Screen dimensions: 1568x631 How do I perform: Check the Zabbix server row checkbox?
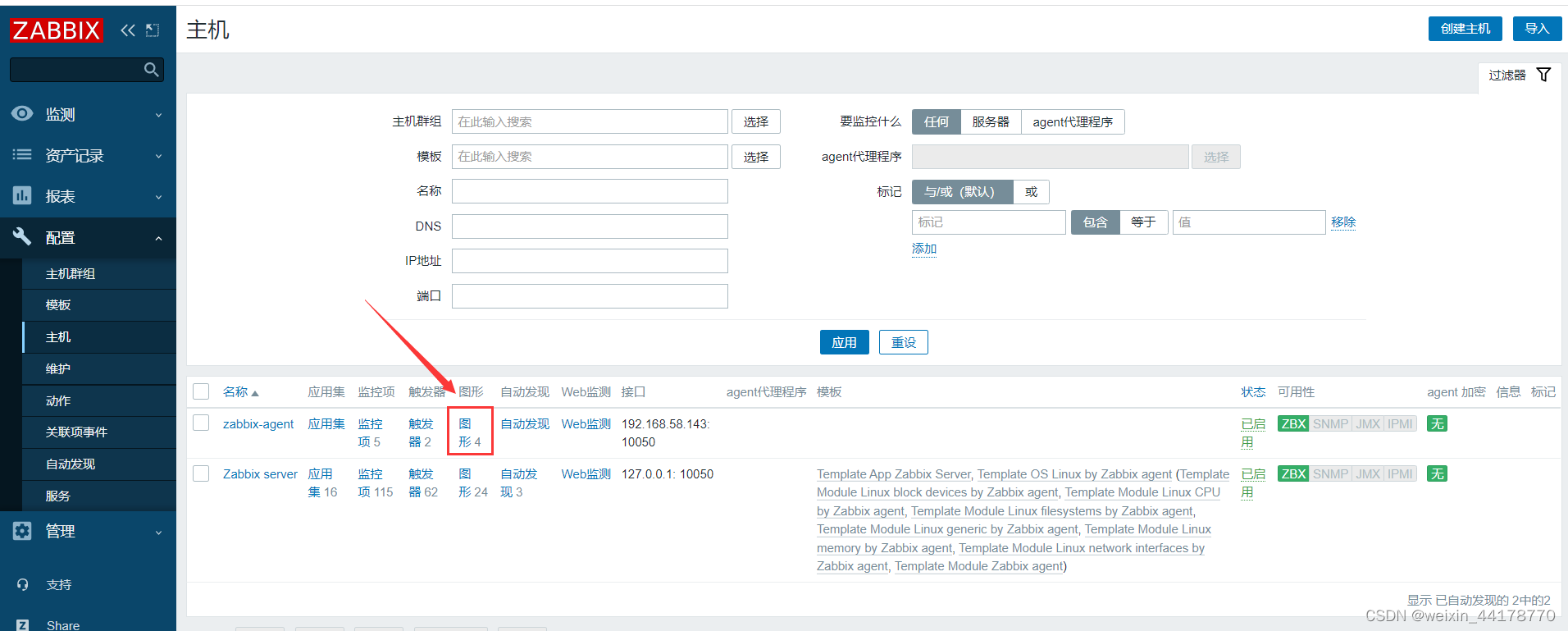click(201, 473)
